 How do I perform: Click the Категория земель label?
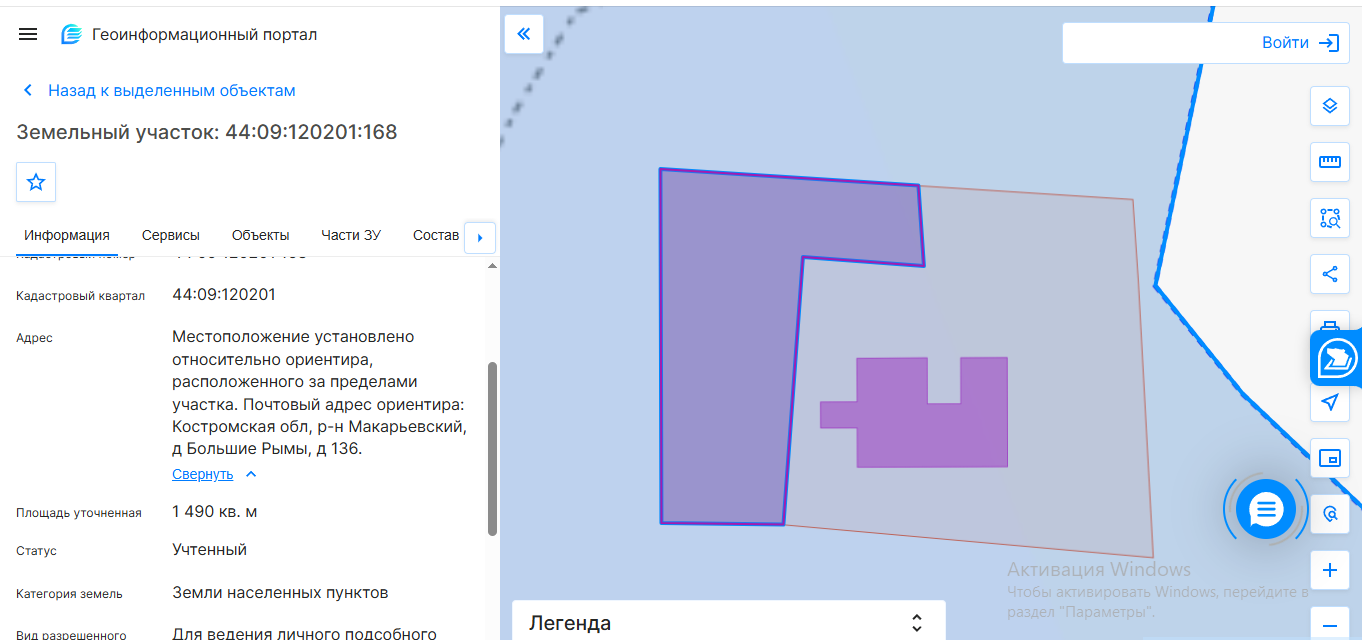coord(70,594)
